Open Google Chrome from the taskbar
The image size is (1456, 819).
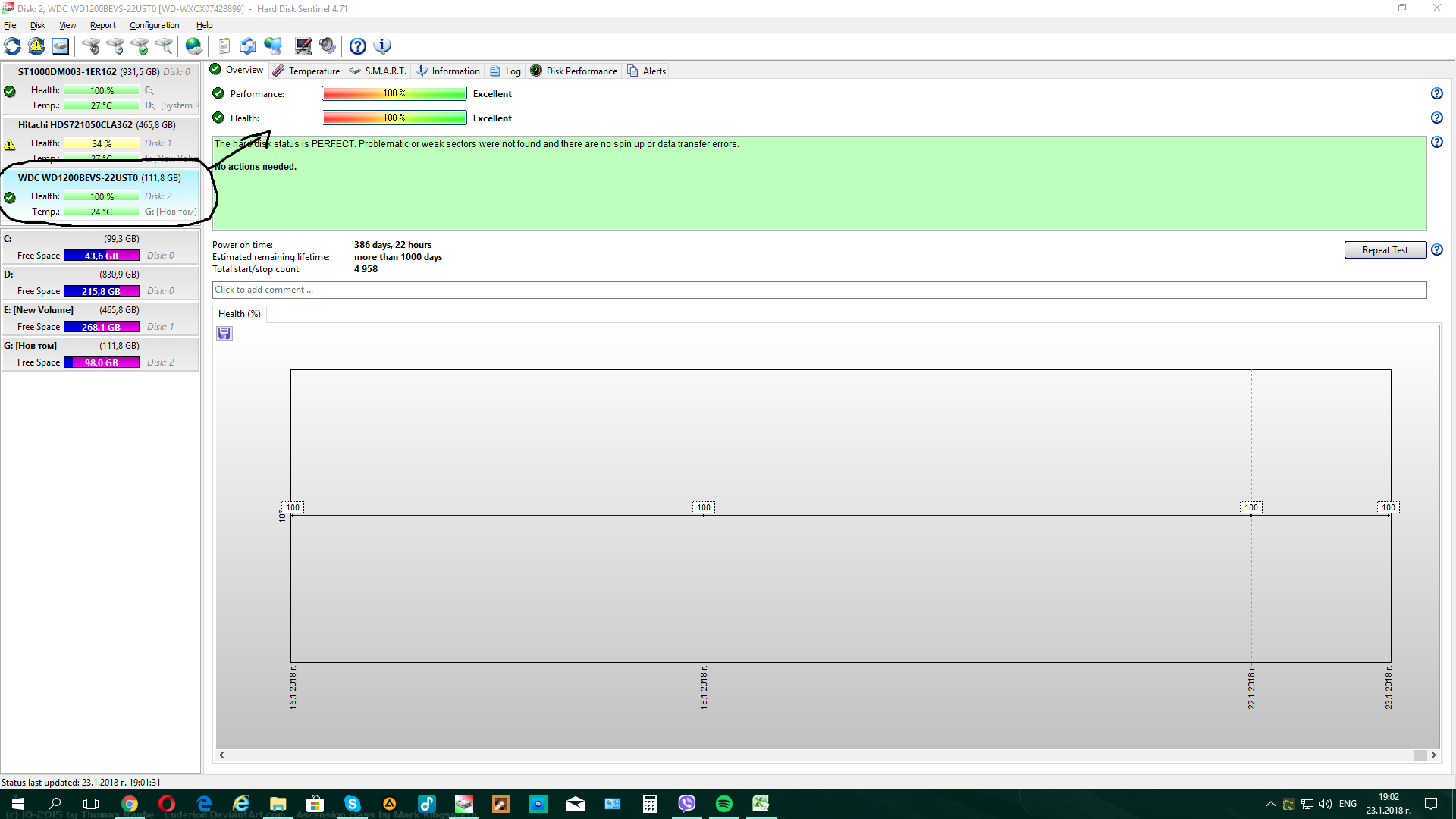pyautogui.click(x=130, y=804)
